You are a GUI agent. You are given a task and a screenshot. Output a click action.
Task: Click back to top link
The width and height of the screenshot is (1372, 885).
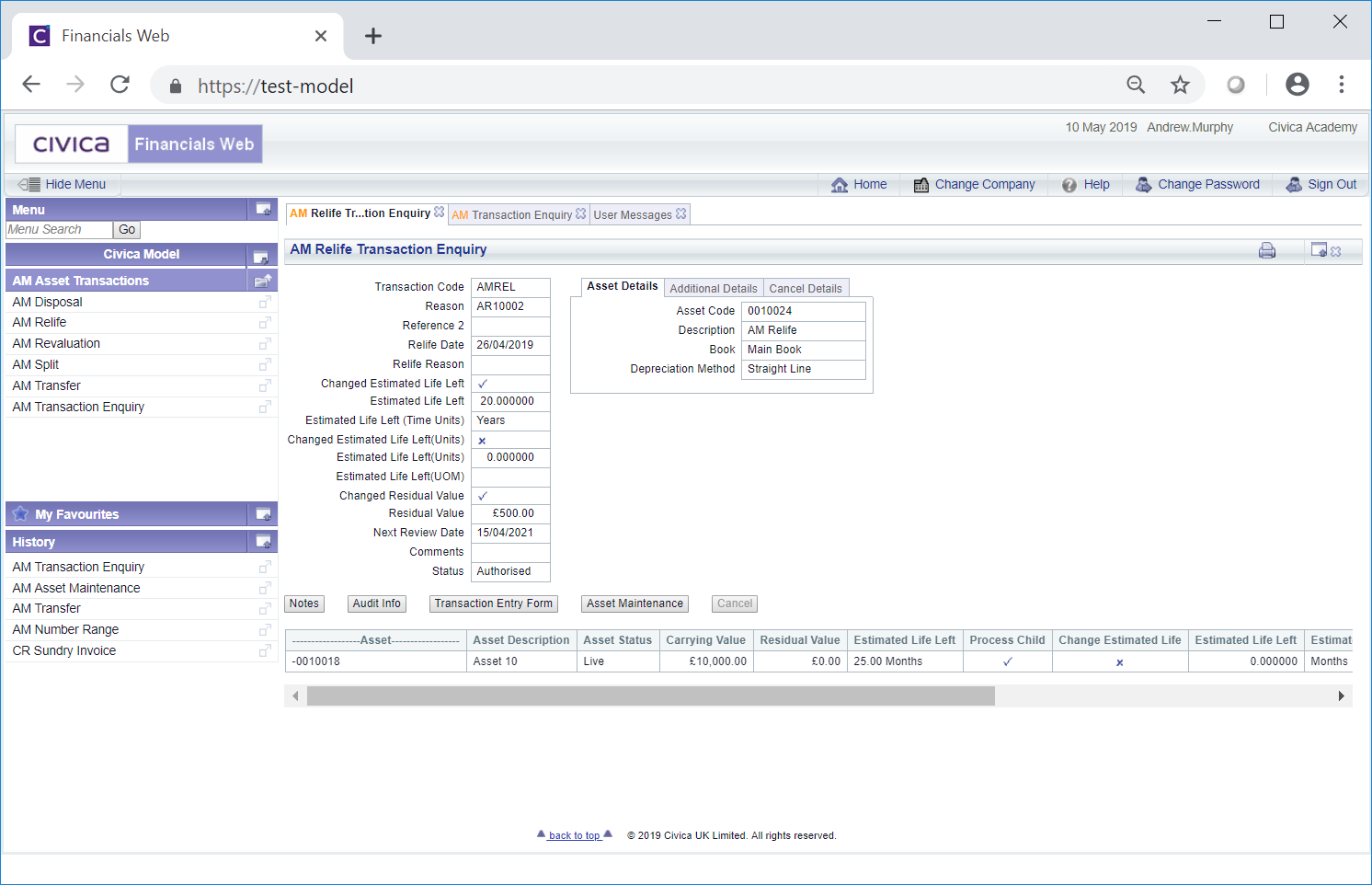(x=575, y=835)
